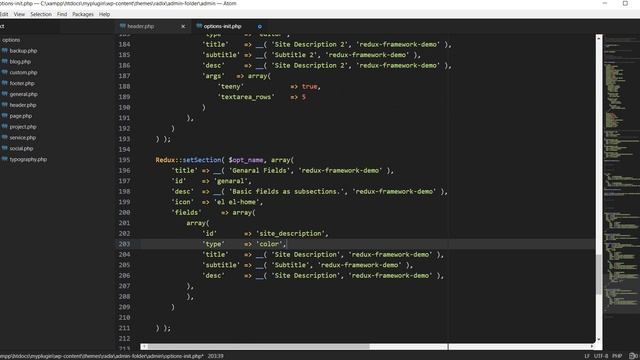Click the file icon beside project.php
640x360 pixels.
point(4,127)
